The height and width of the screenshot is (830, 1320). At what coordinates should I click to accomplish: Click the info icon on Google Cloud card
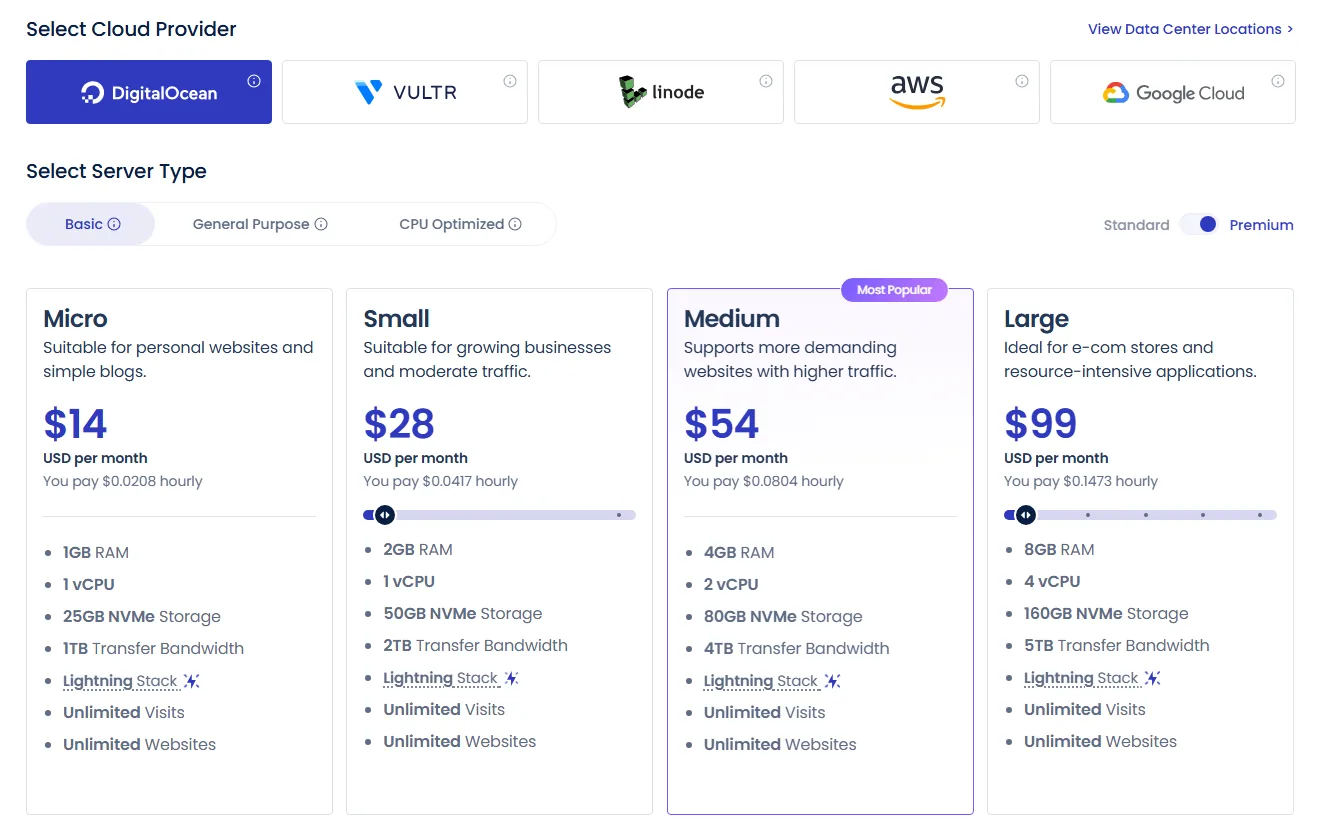click(x=1278, y=81)
